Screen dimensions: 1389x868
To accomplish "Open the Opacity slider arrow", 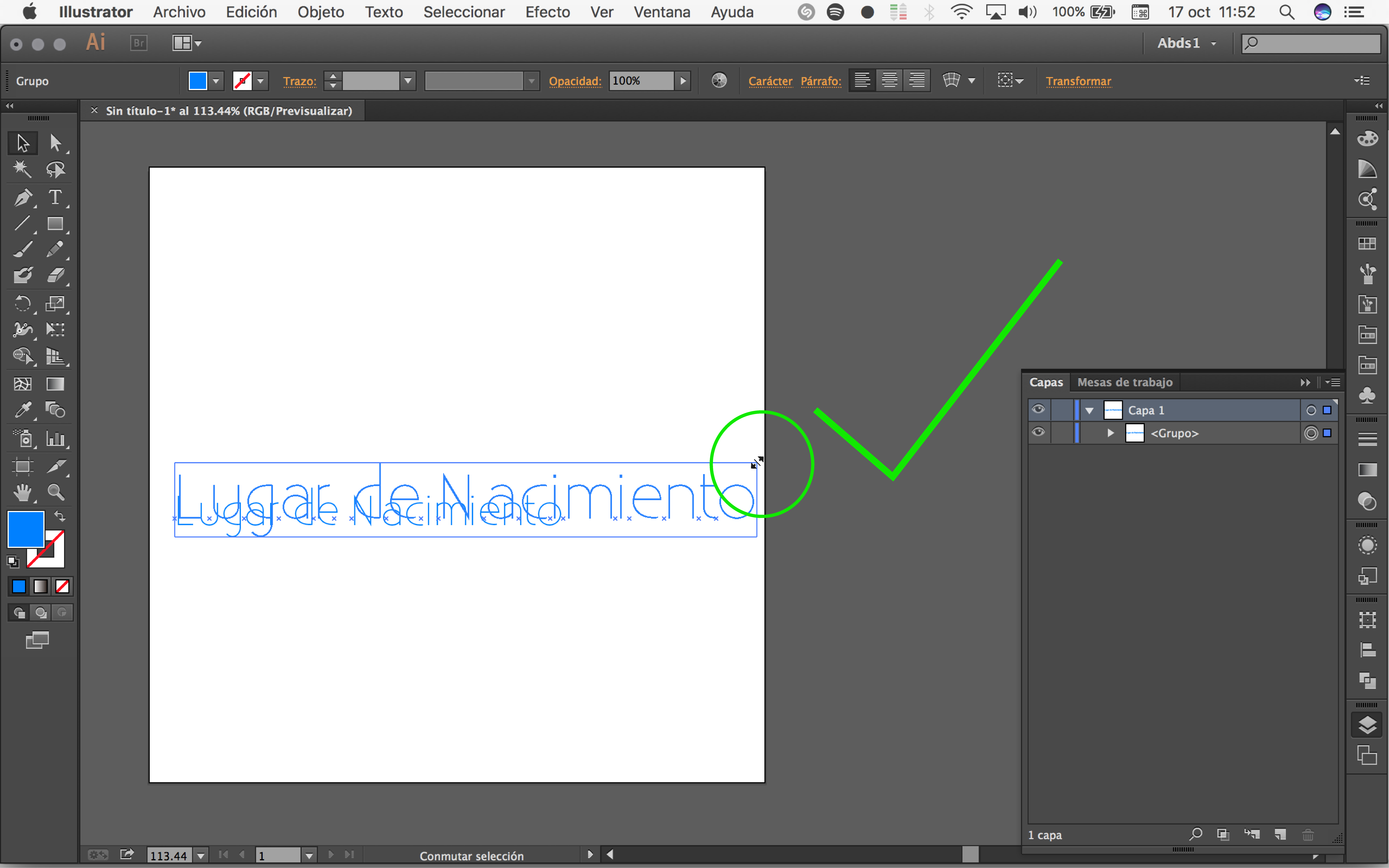I will click(x=683, y=81).
